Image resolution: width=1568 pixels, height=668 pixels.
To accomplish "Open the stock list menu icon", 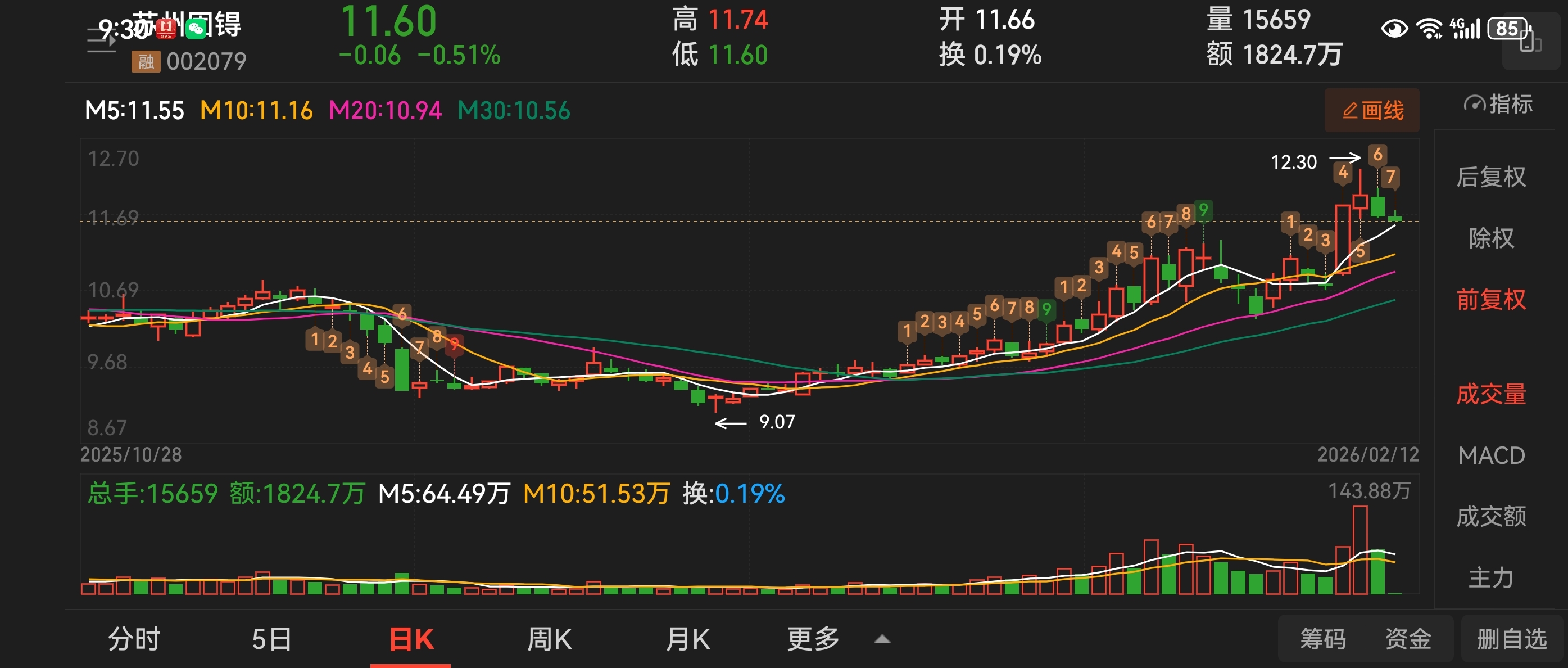I will pos(101,40).
